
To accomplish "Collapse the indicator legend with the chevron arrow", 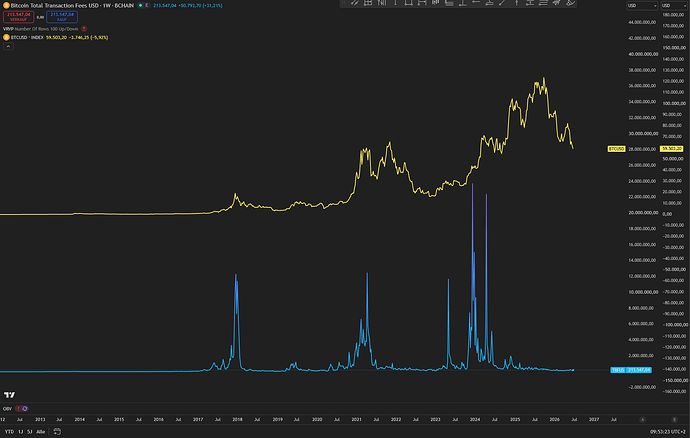I will click(x=8, y=46).
